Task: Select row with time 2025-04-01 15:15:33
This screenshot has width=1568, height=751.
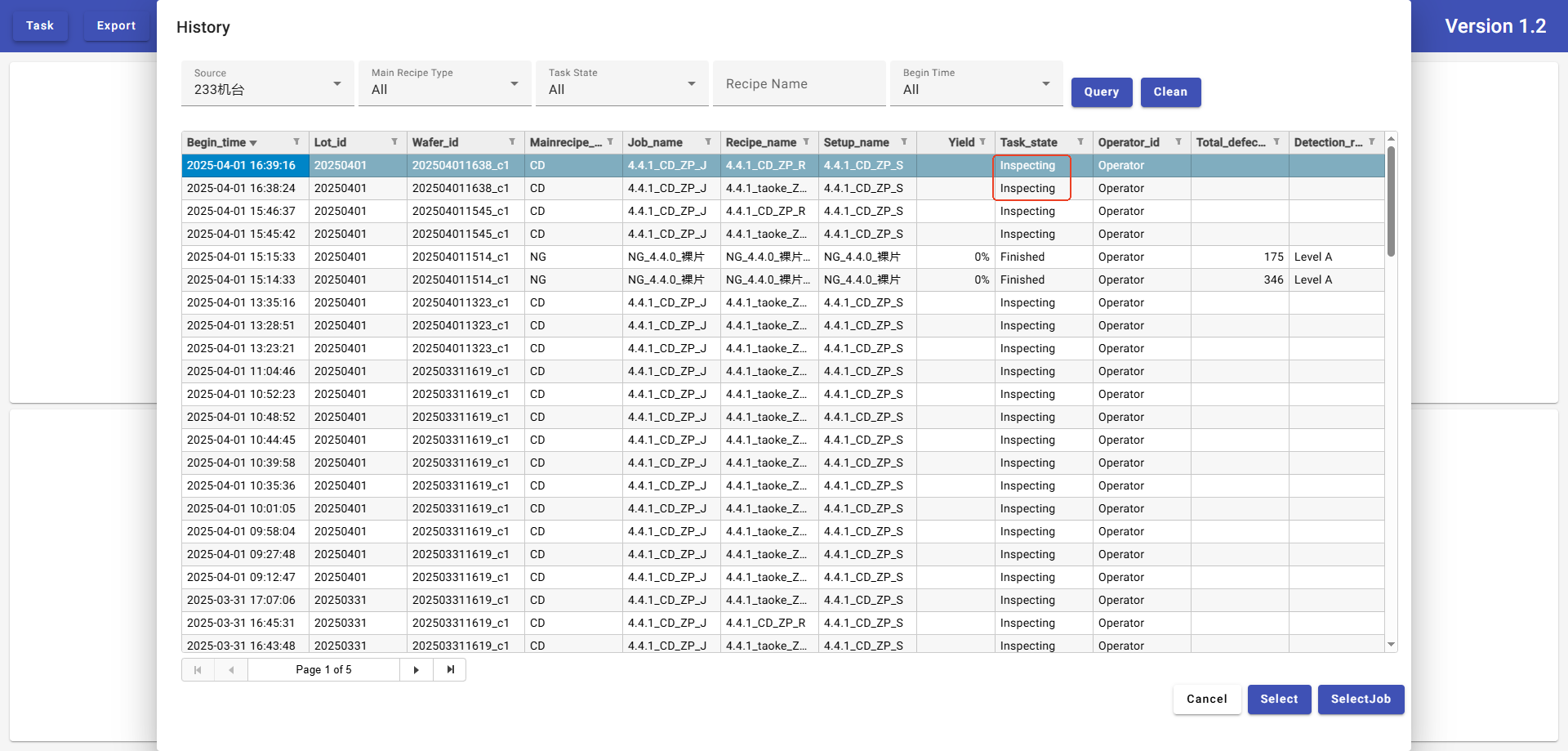Action: (x=783, y=257)
